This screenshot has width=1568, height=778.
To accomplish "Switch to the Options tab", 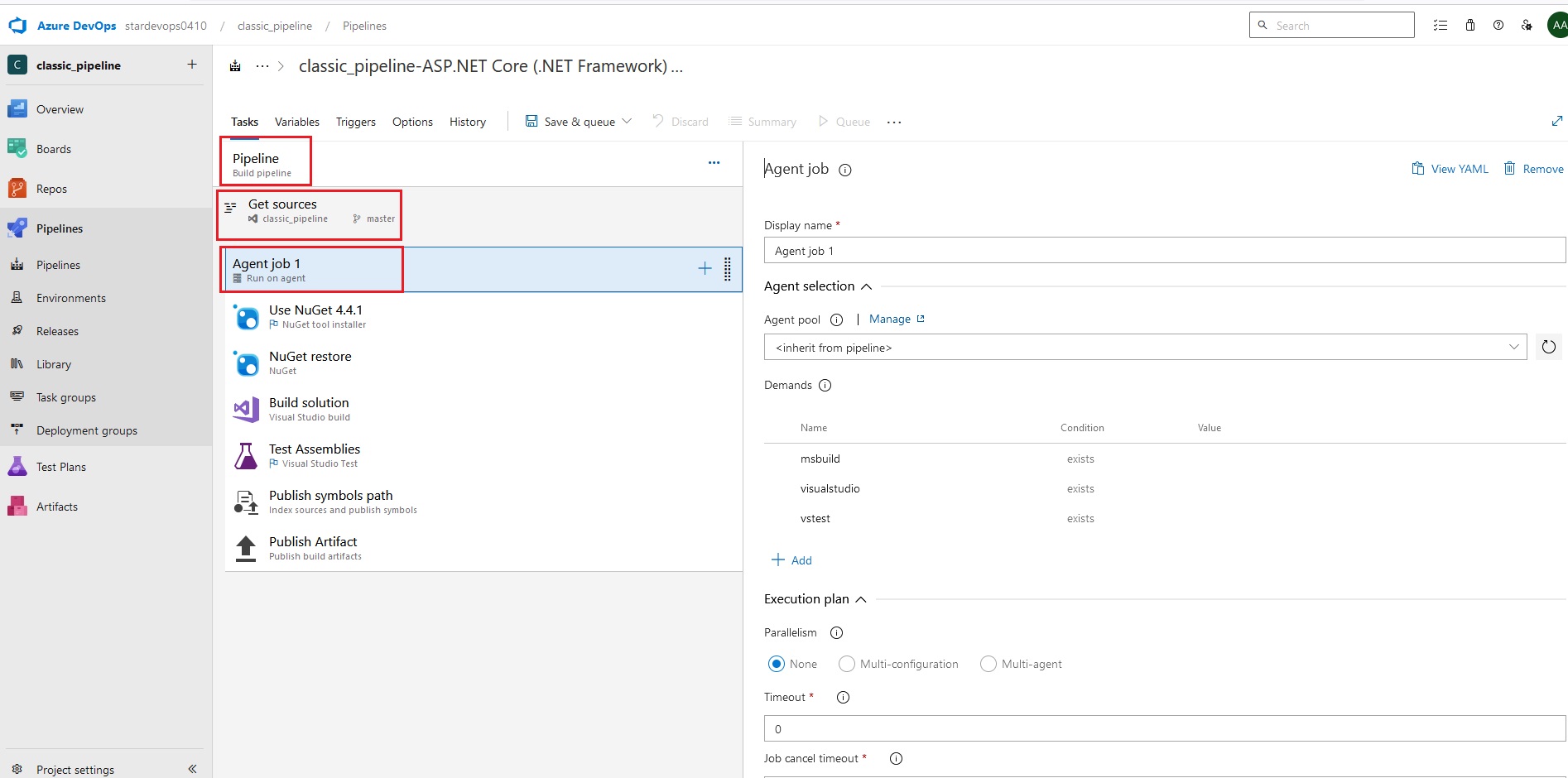I will click(412, 122).
